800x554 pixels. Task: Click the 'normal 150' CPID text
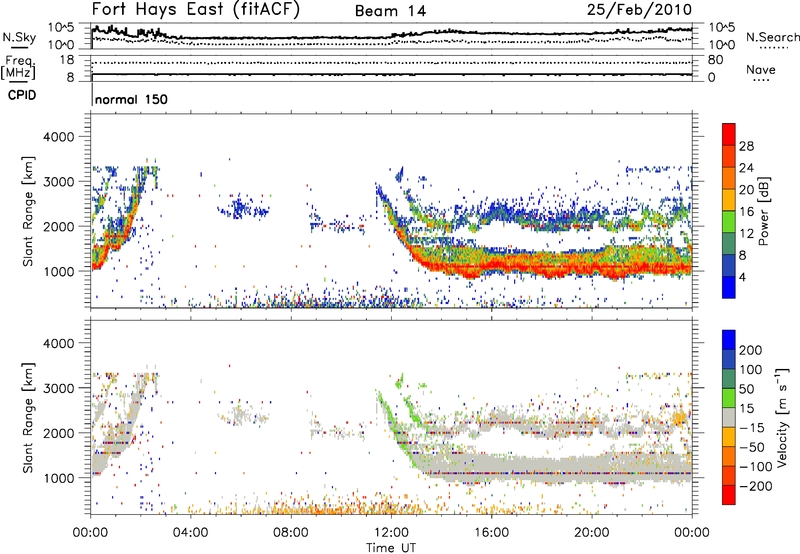click(x=132, y=99)
